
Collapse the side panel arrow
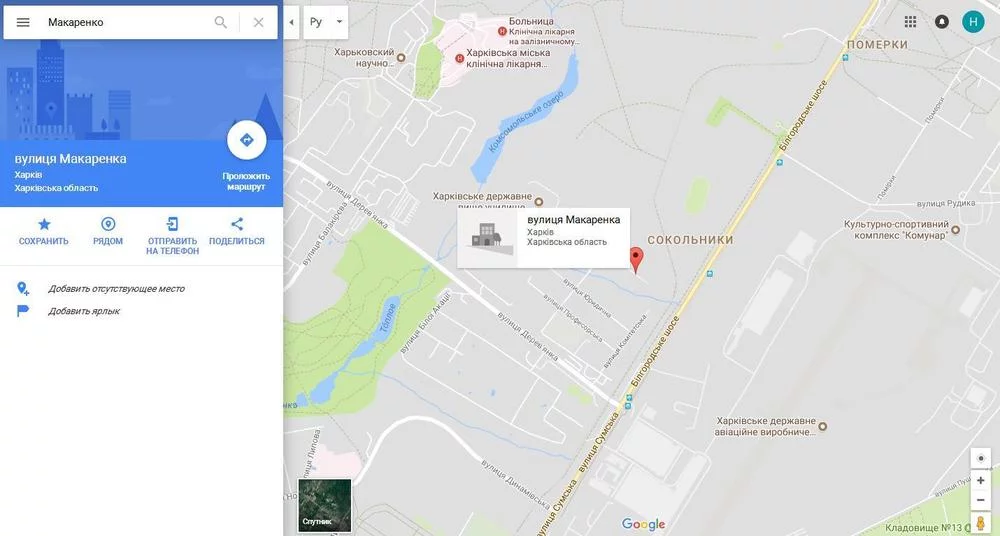point(291,22)
